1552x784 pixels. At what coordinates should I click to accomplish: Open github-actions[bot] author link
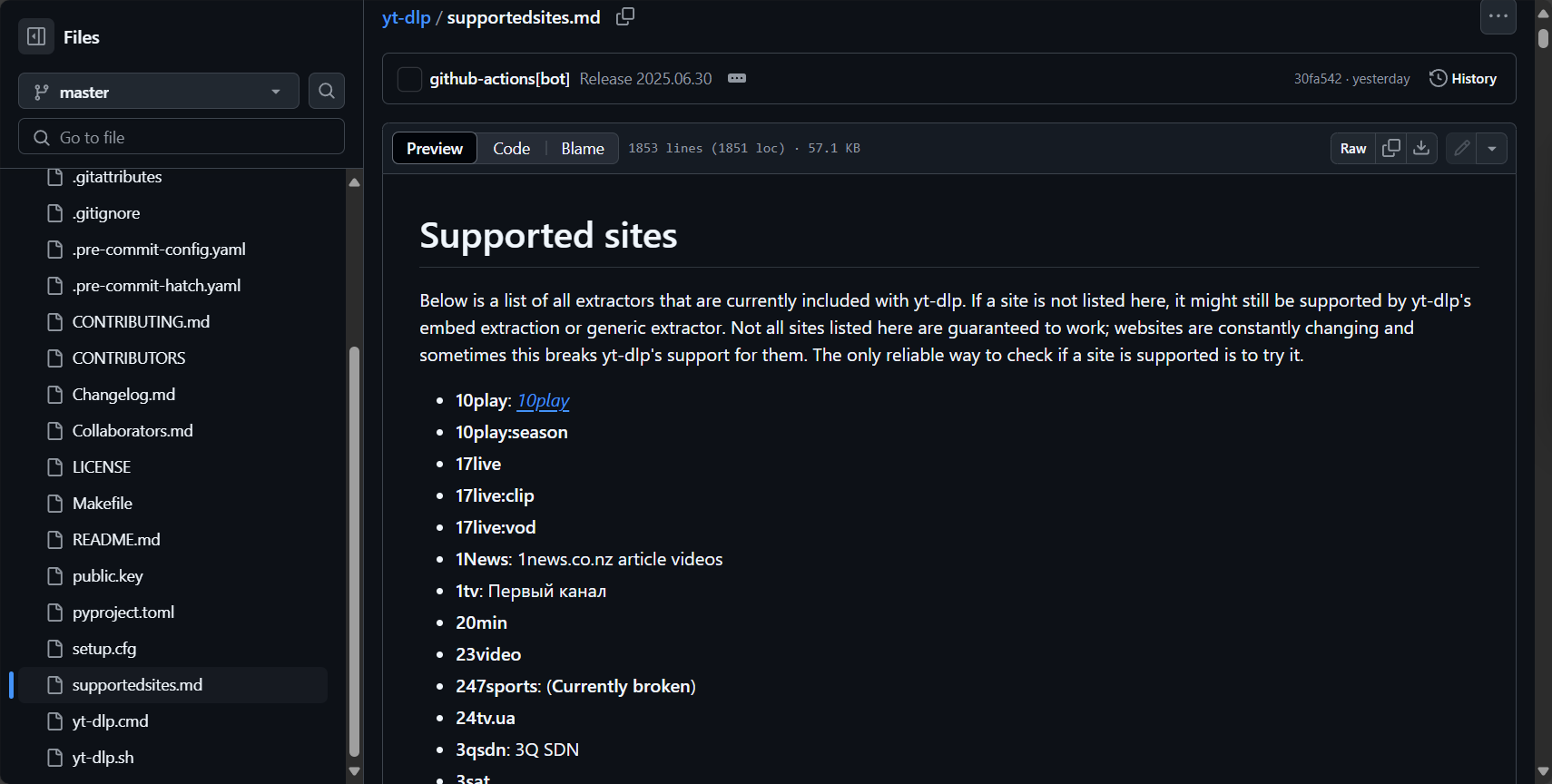coord(499,79)
